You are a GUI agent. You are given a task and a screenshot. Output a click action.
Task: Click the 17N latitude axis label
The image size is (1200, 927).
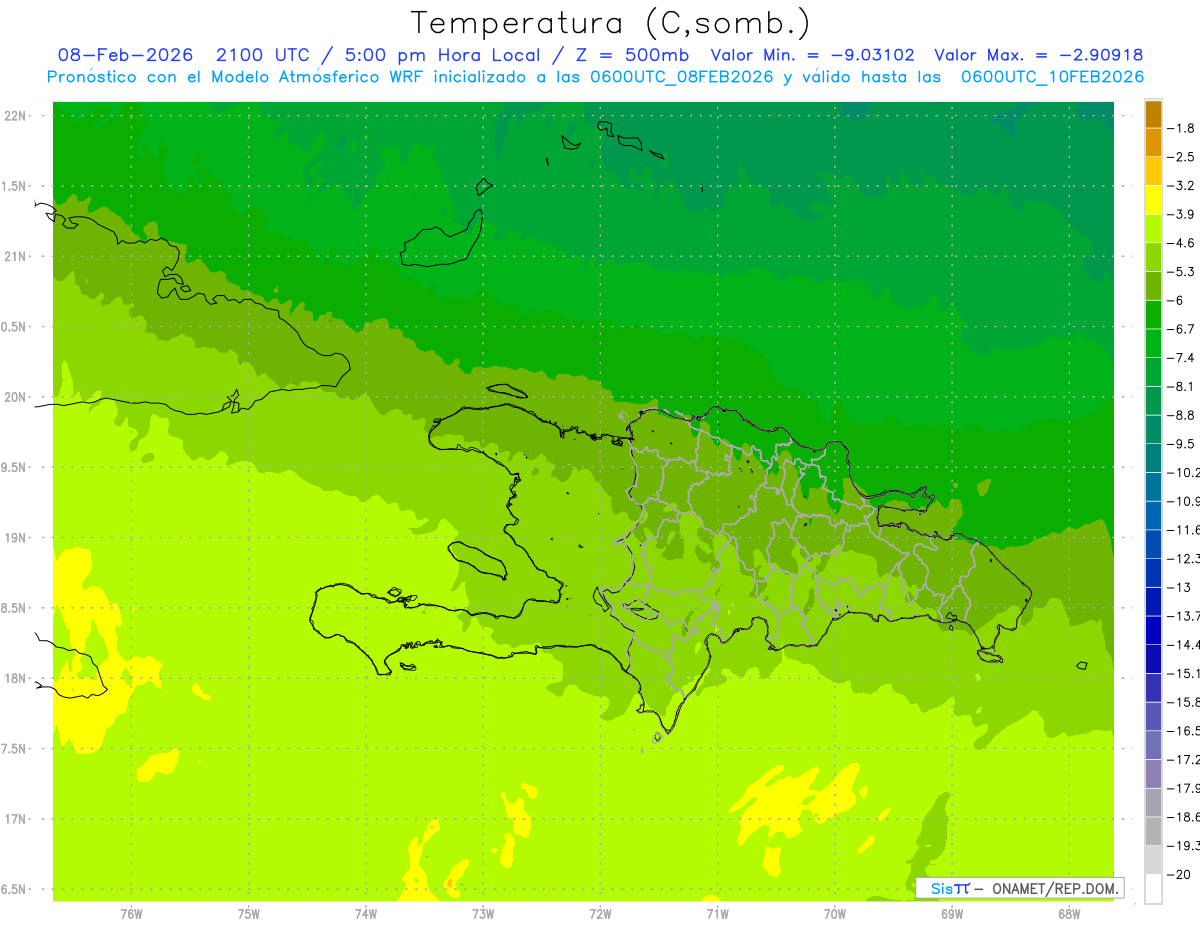(x=16, y=819)
